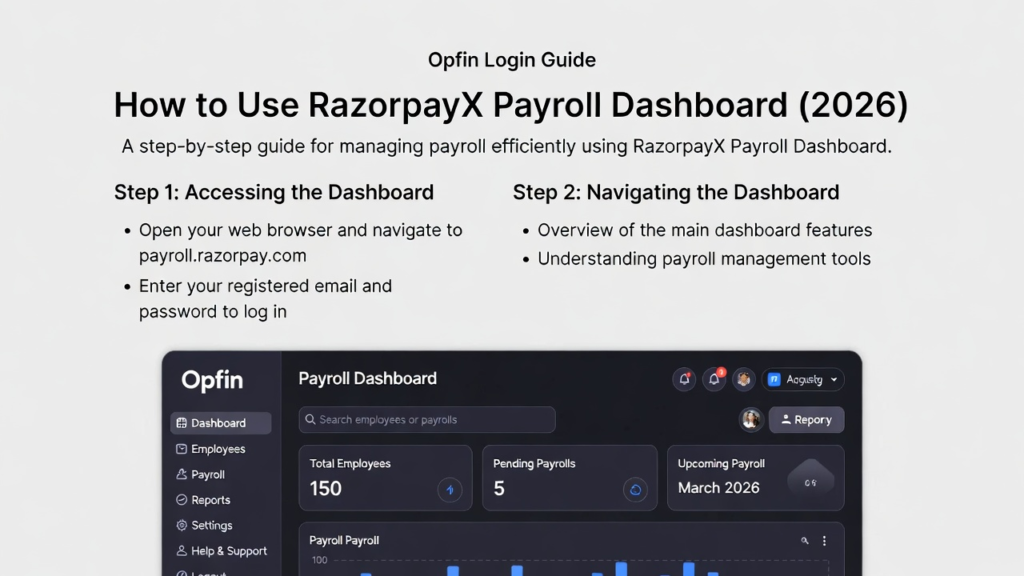Click the profile photo beside the Repory button
The height and width of the screenshot is (576, 1024).
point(751,420)
